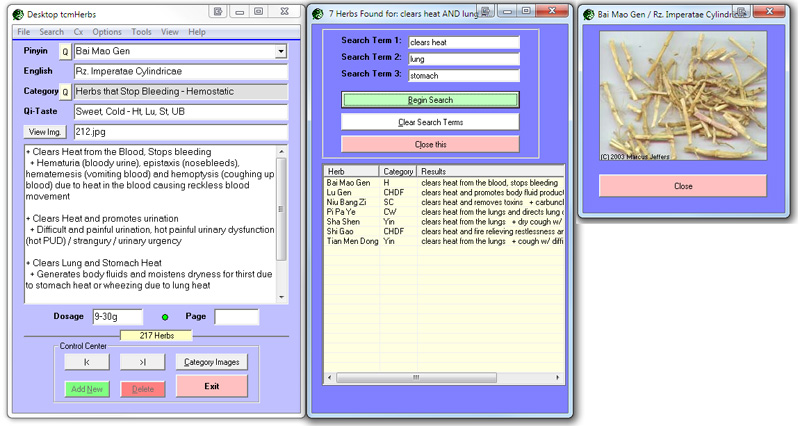Click Search Term 3 field containing stomach

pos(464,76)
